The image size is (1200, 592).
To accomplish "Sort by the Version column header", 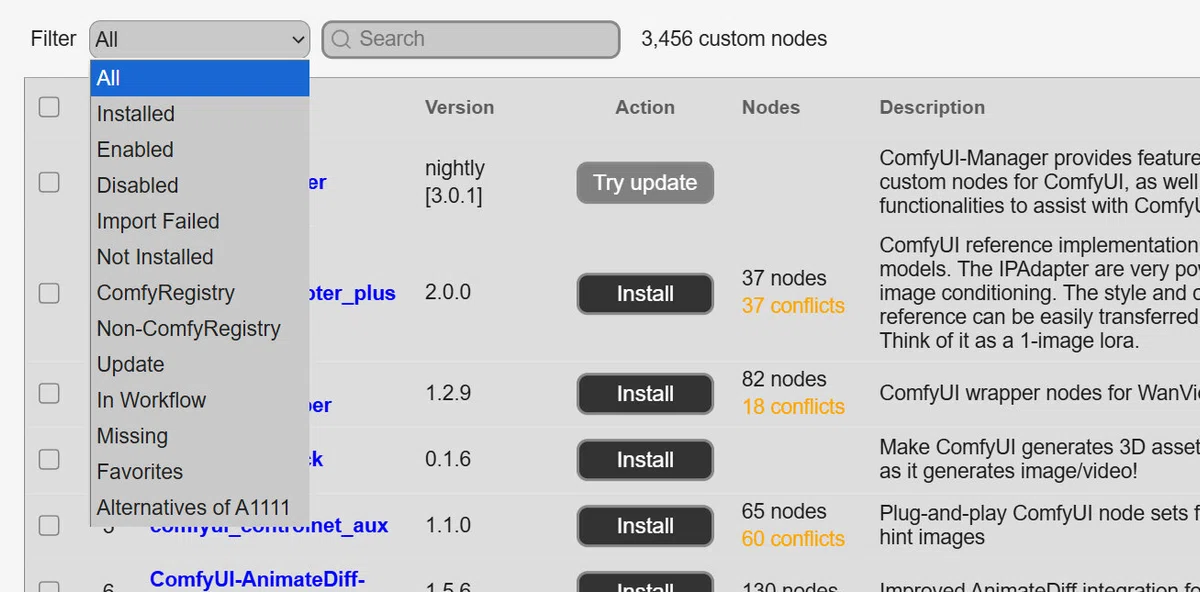I will tap(459, 107).
